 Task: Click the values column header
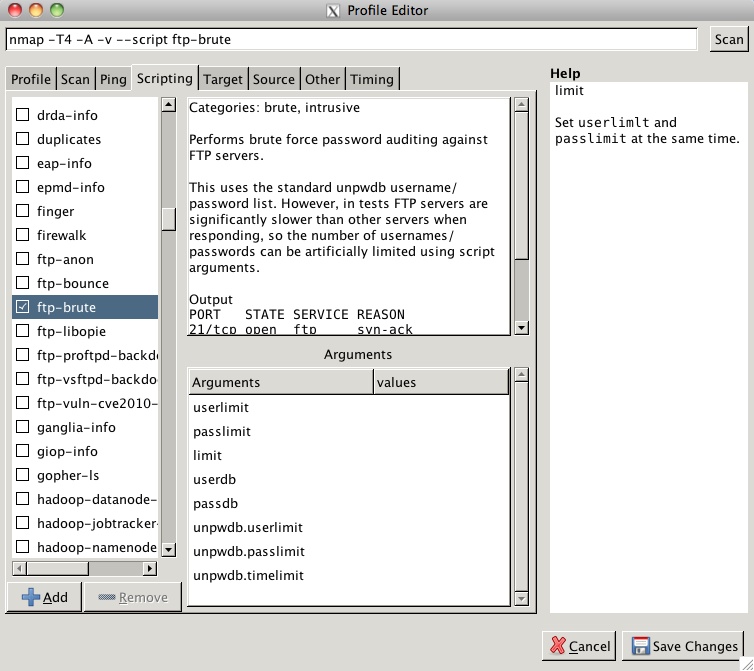pos(440,382)
